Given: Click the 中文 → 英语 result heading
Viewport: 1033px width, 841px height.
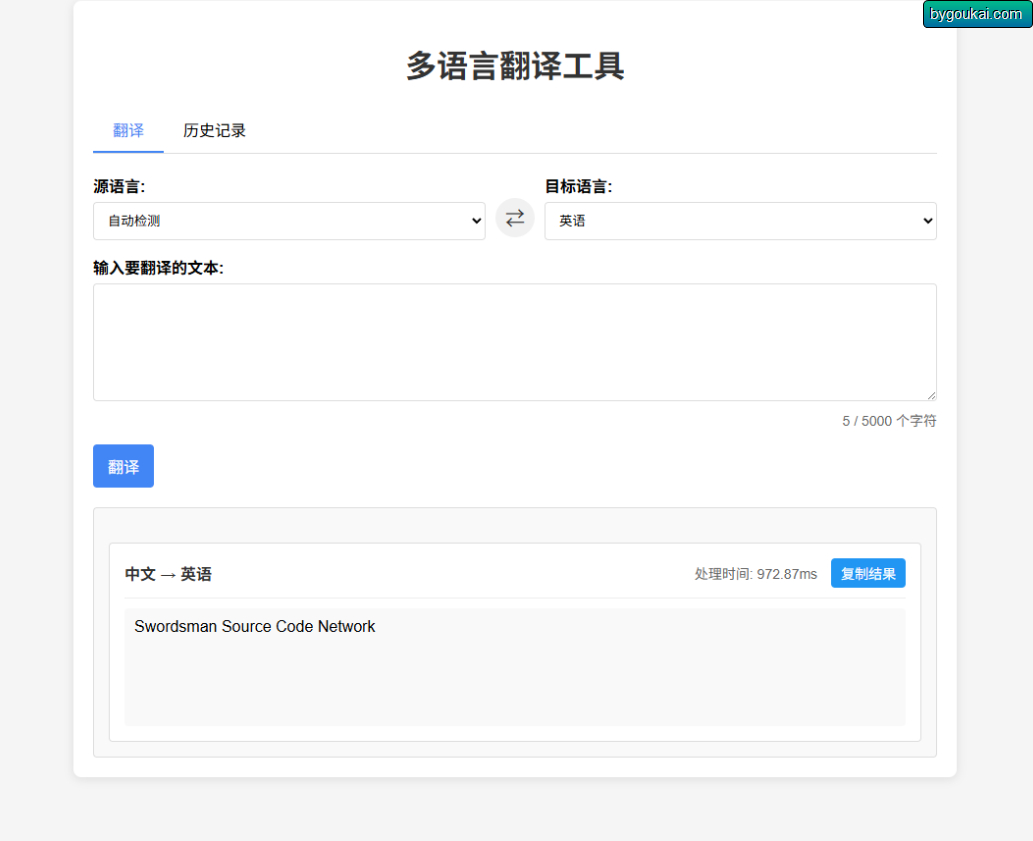Looking at the screenshot, I should [x=168, y=574].
